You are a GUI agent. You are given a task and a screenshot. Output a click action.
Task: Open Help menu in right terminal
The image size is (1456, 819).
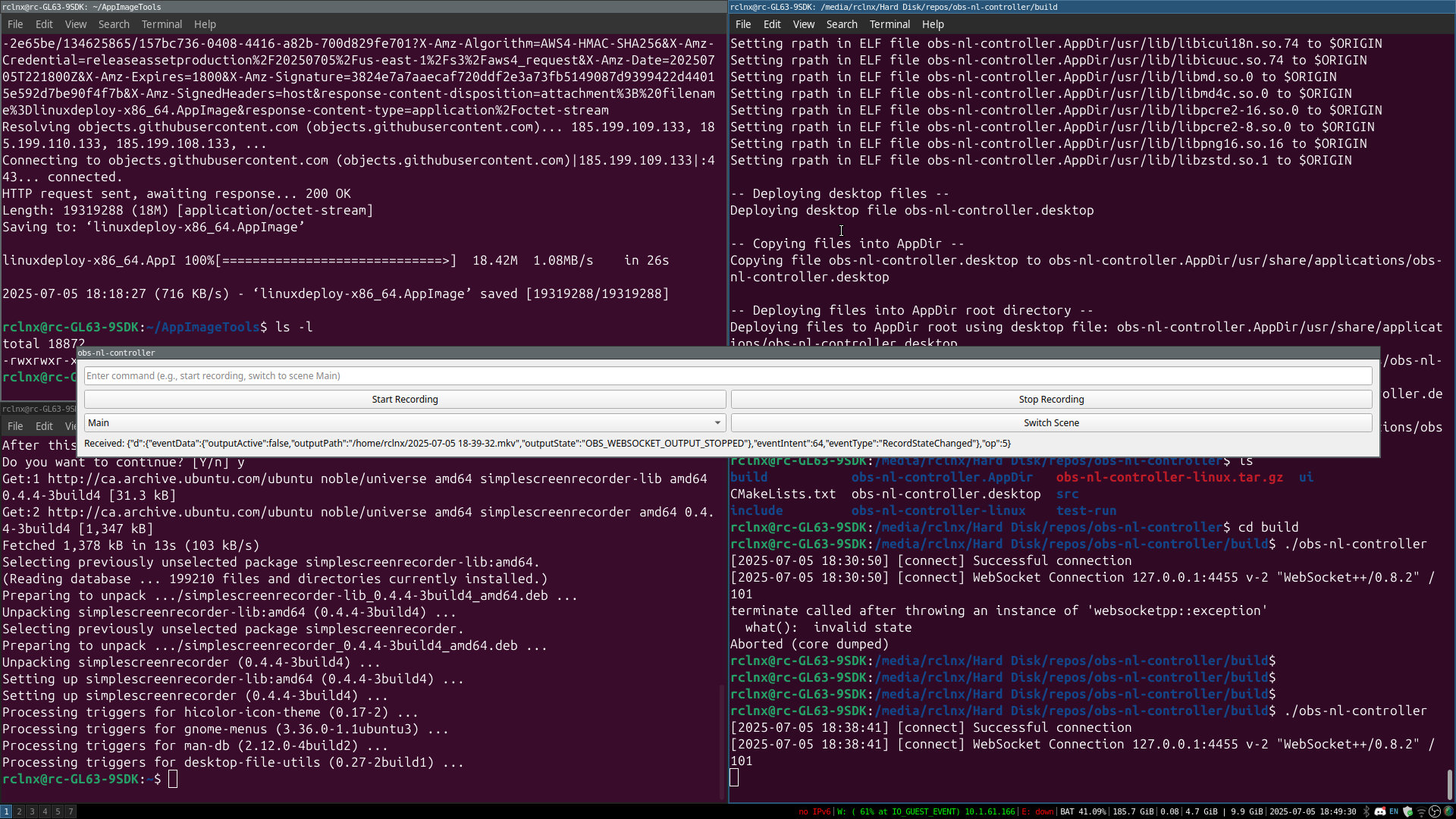(932, 24)
